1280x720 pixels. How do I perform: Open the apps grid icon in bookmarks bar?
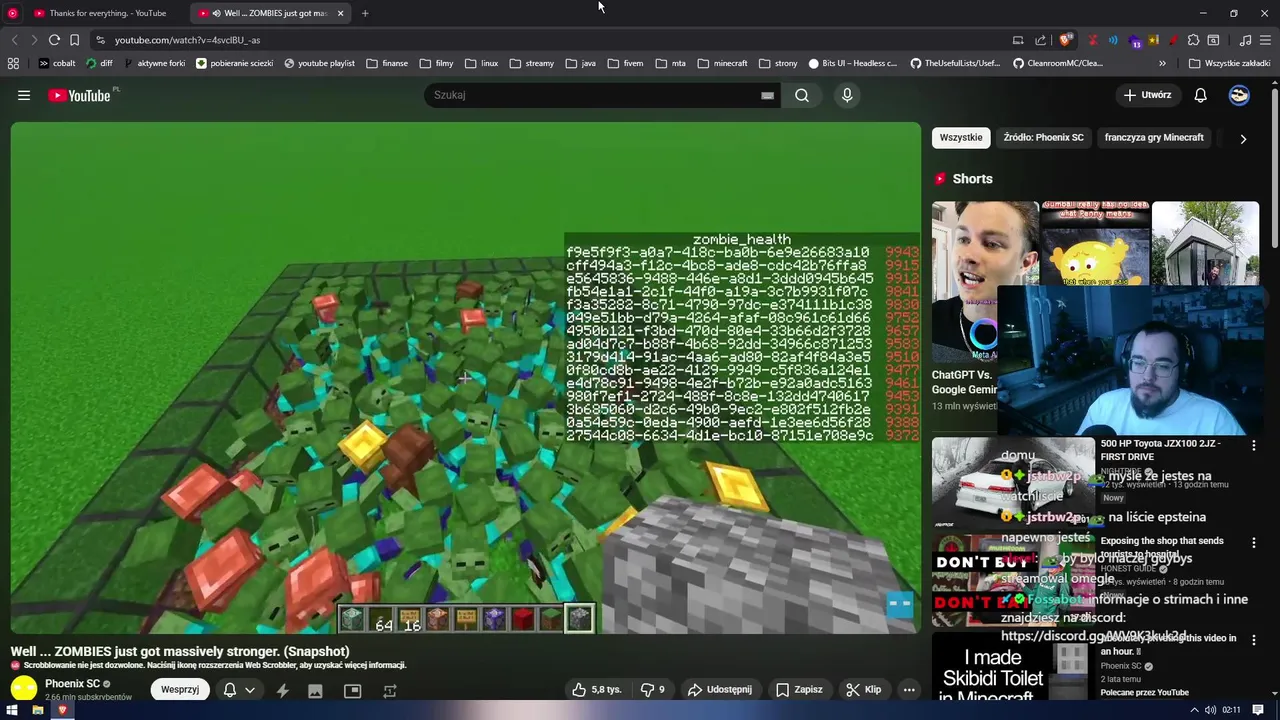[x=13, y=63]
